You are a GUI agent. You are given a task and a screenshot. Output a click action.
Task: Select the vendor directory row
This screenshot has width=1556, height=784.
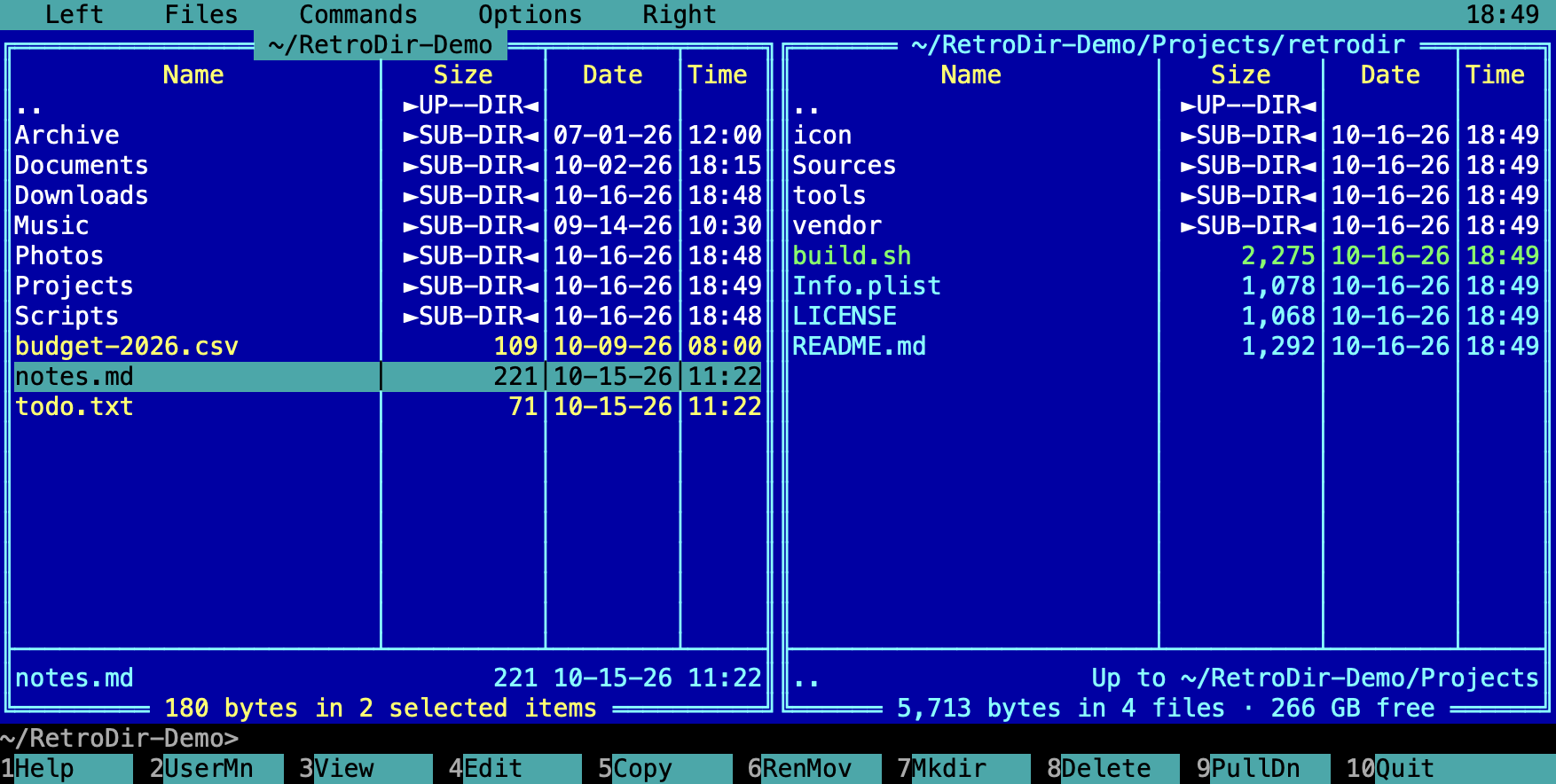(x=1166, y=226)
